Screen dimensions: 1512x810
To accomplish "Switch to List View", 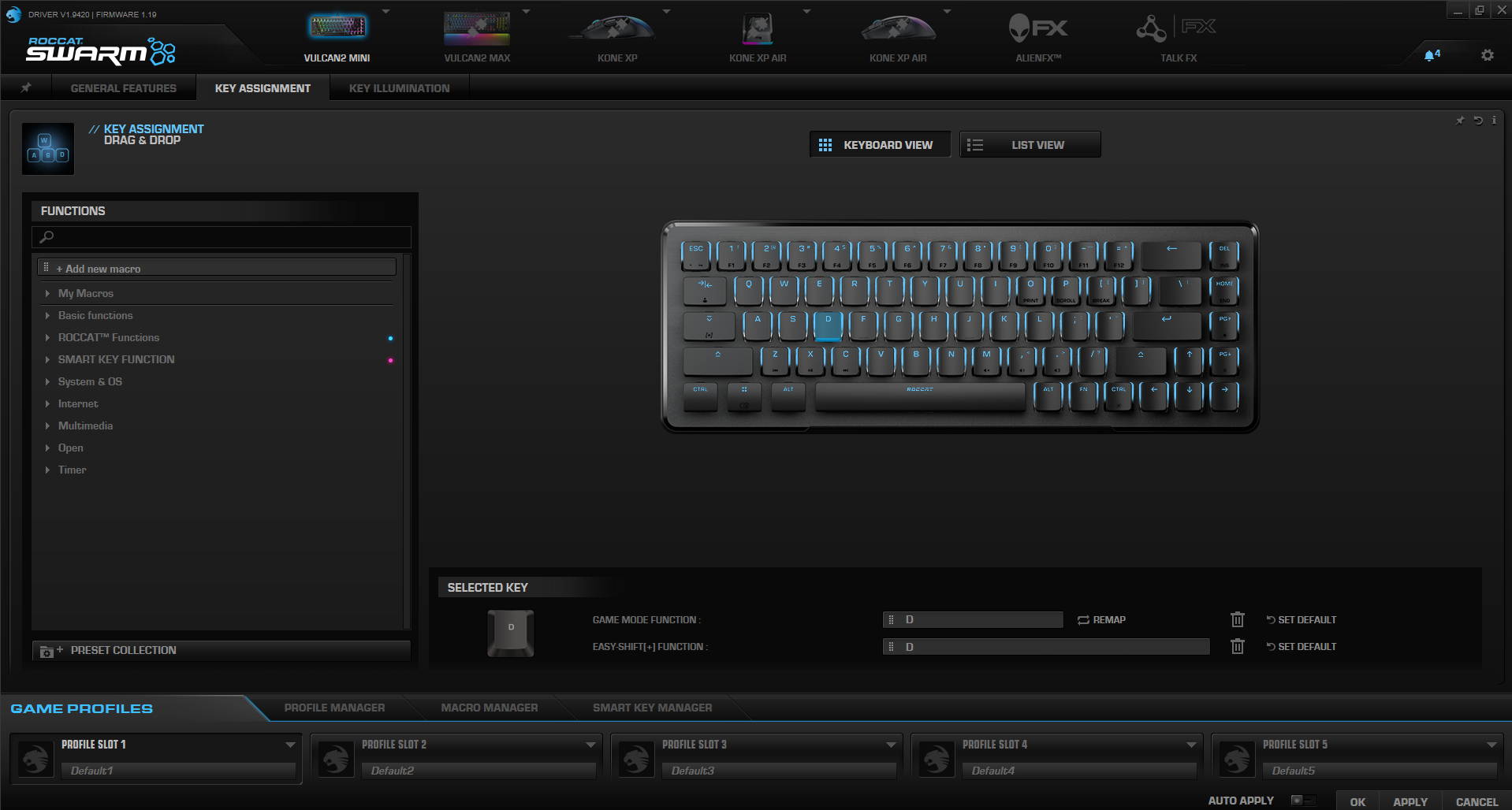I will point(1030,145).
